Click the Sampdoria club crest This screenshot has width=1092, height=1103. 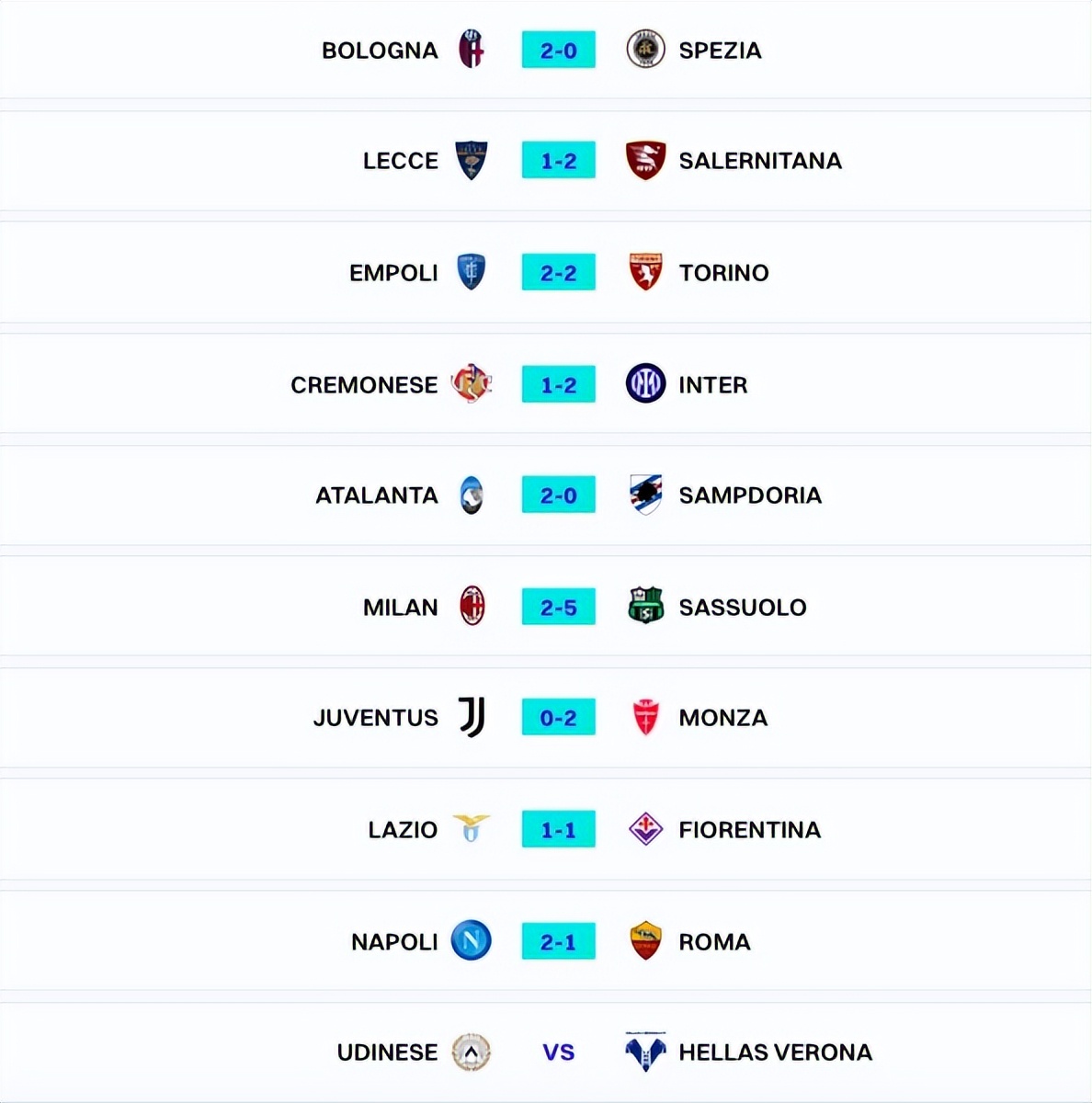(x=645, y=495)
